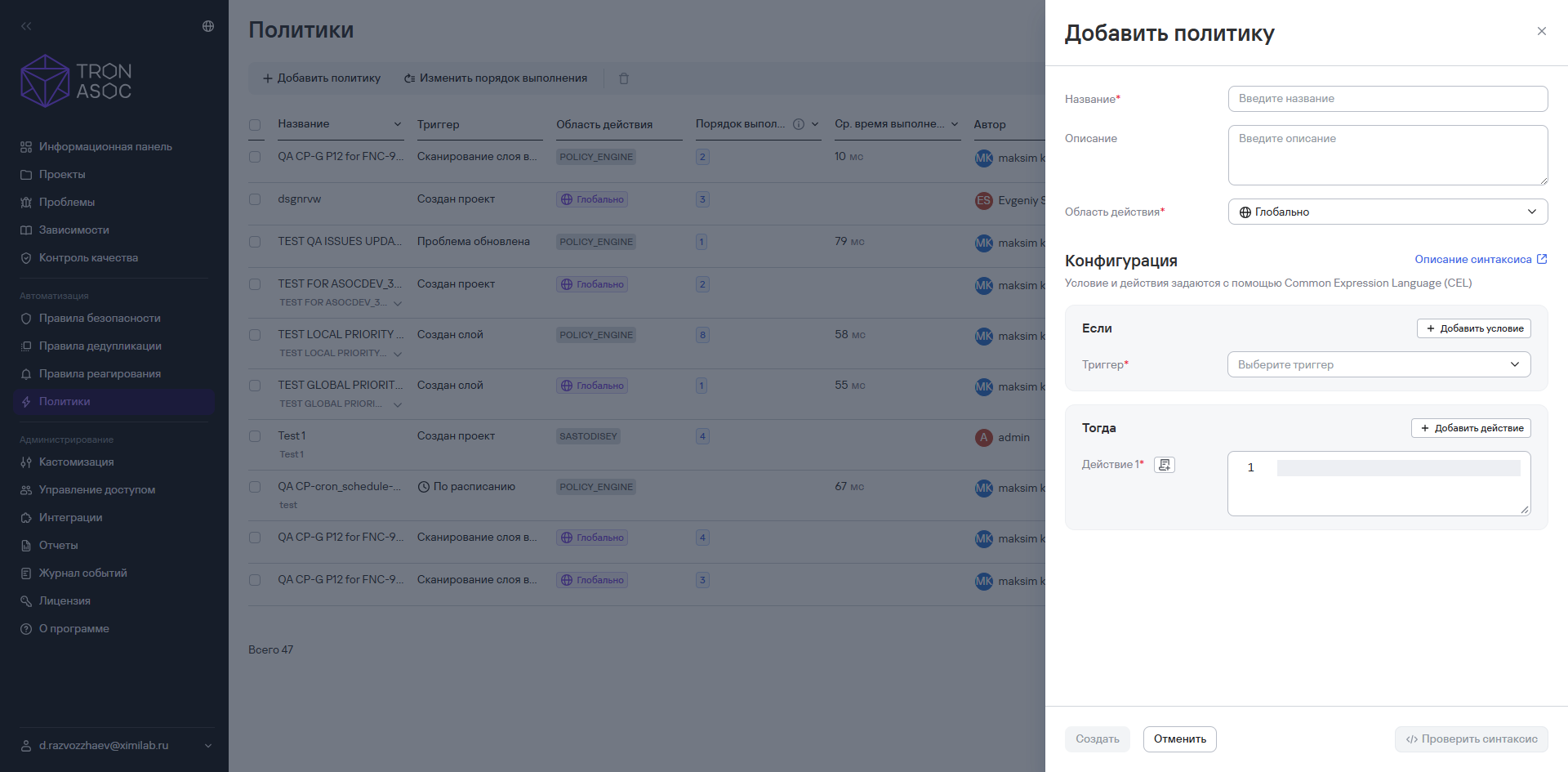Check the box for TEST GLOBAL PRIORIT row

click(x=255, y=386)
